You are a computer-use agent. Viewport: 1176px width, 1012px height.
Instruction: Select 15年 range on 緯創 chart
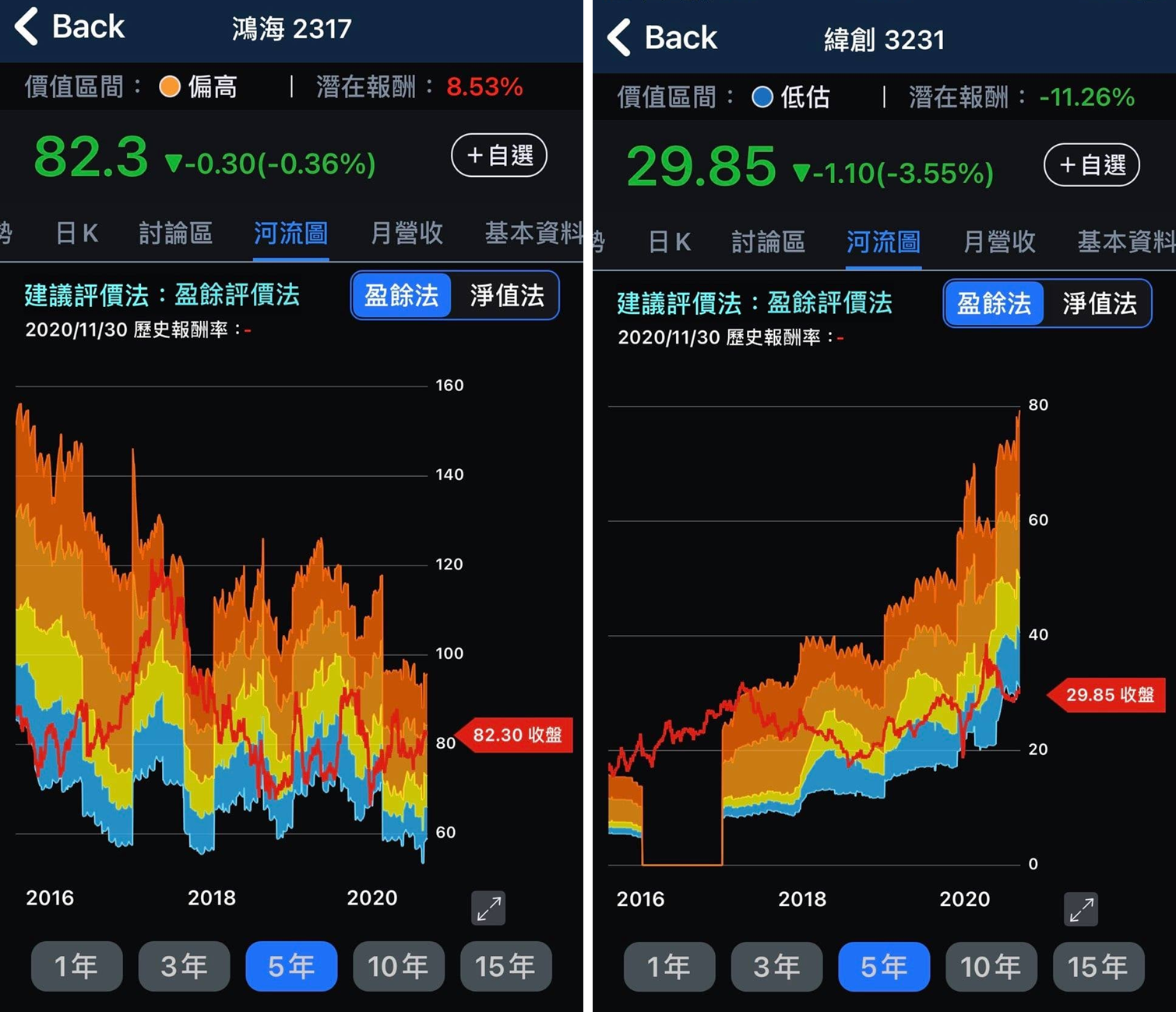point(1099,967)
